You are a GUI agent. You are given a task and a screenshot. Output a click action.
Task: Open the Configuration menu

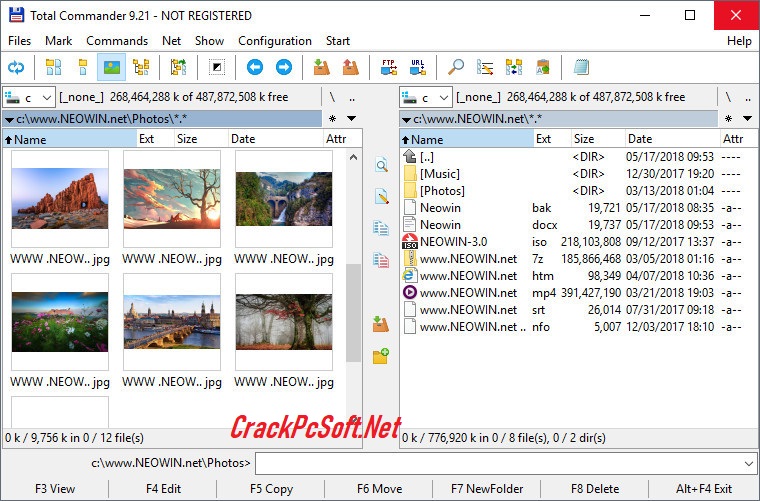point(275,41)
